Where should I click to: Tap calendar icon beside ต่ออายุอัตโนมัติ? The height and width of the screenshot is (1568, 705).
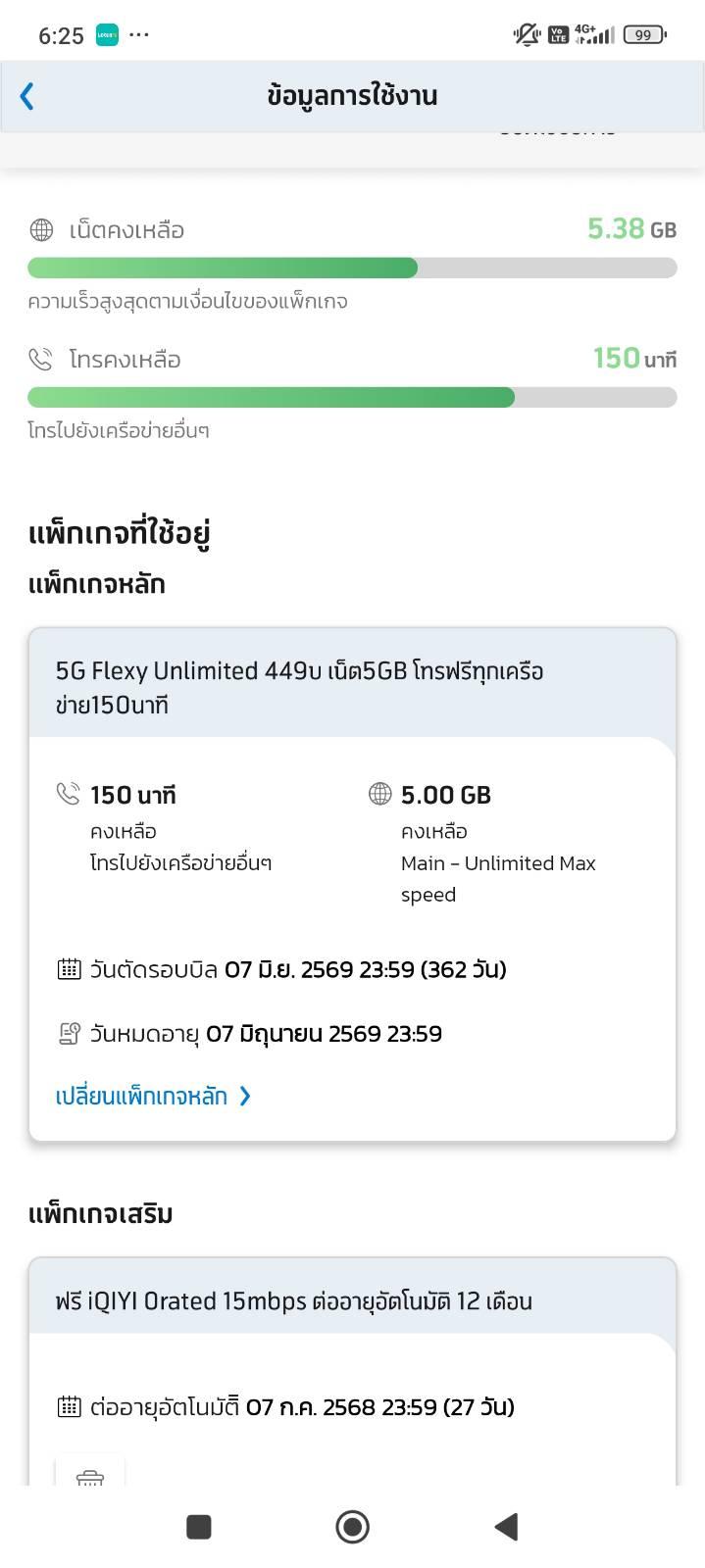[69, 1407]
